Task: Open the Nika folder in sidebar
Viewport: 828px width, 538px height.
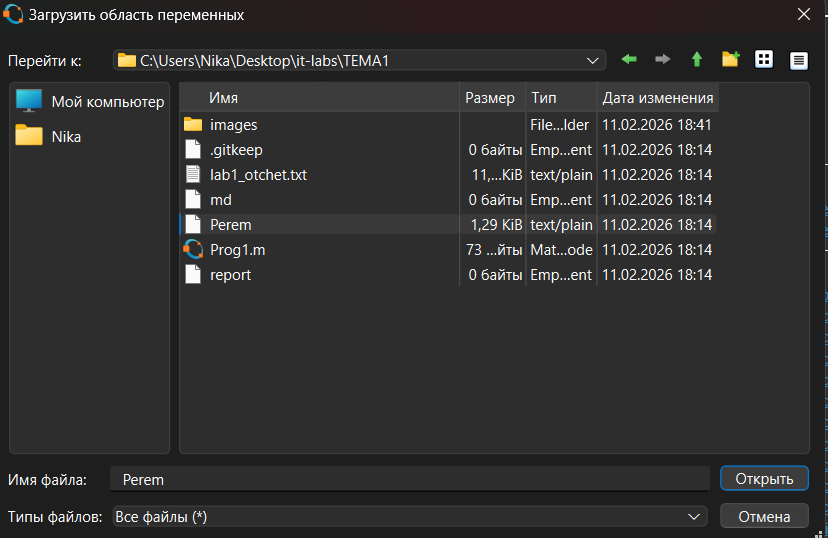Action: [66, 136]
